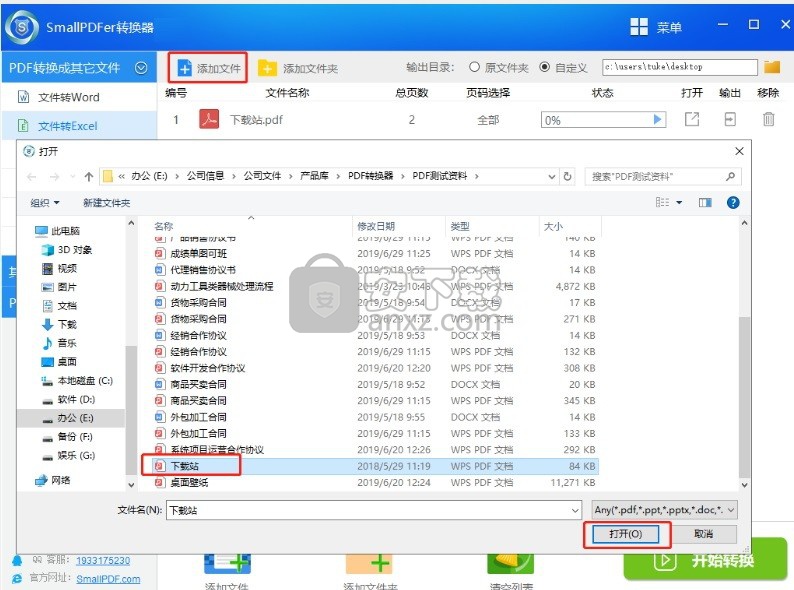Click the 办公 (E:) breadcrumb segment
The width and height of the screenshot is (794, 590).
click(x=149, y=176)
